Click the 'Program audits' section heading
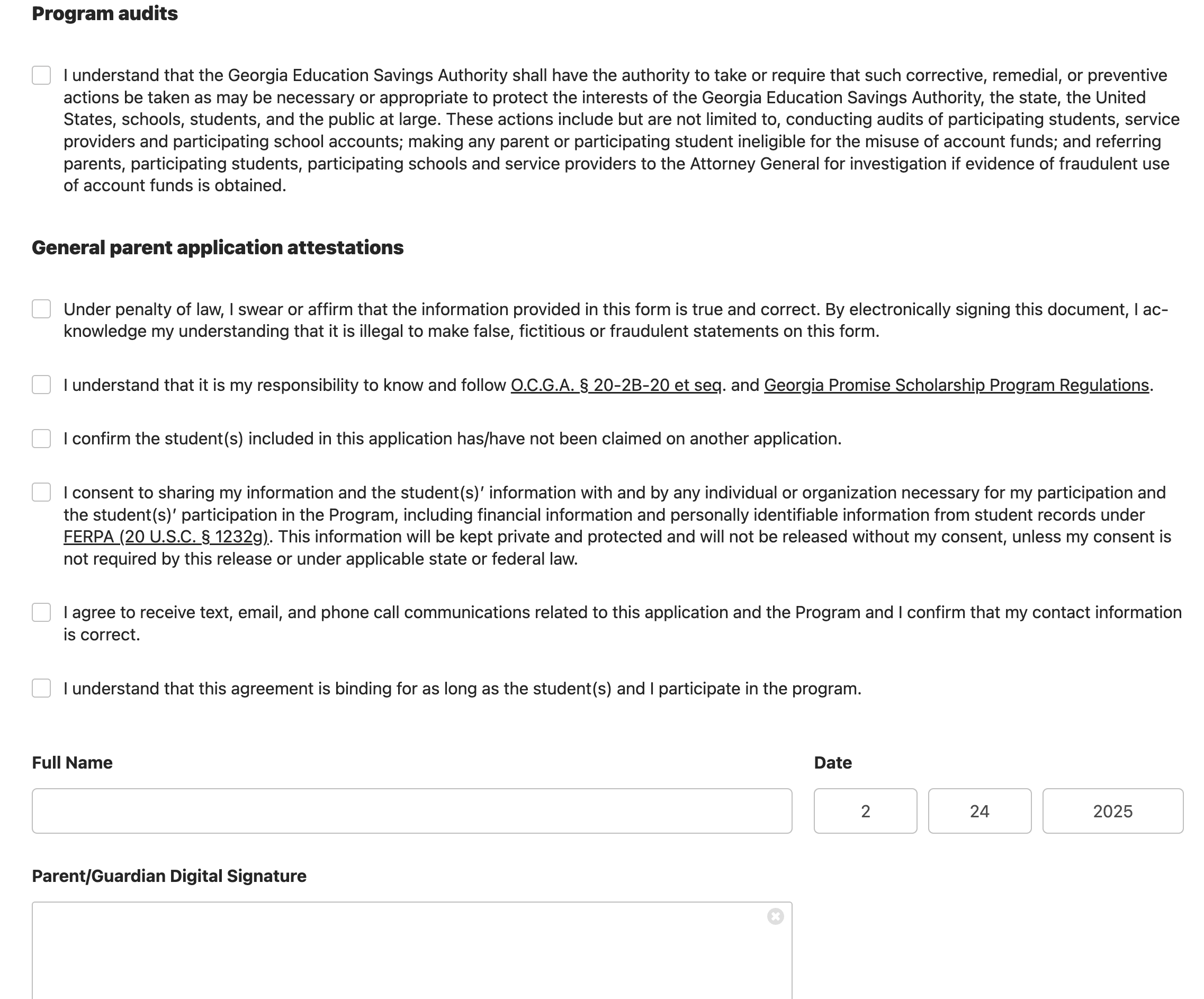The width and height of the screenshot is (1204, 999). coord(104,14)
